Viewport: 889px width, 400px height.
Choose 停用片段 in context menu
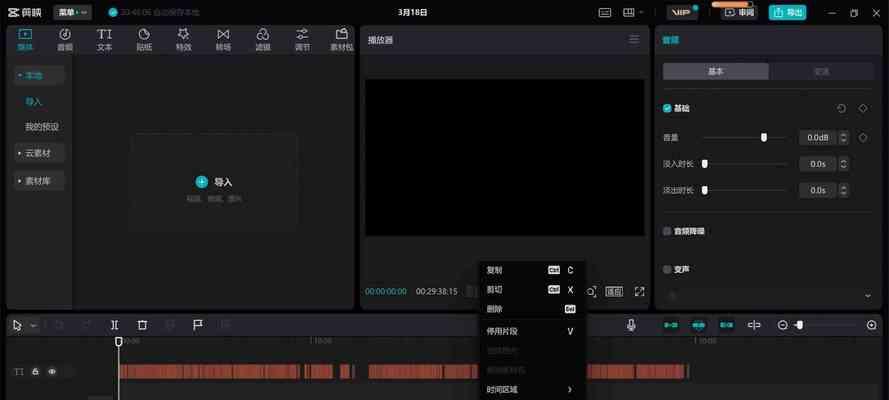[532, 331]
